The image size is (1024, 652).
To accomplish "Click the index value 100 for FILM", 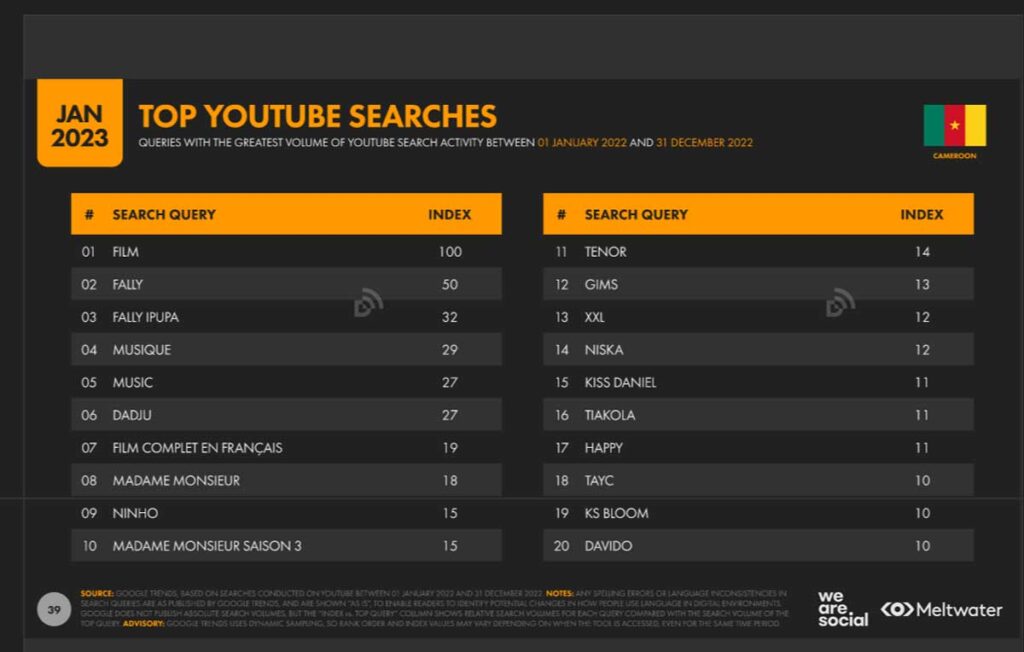I will pyautogui.click(x=450, y=252).
